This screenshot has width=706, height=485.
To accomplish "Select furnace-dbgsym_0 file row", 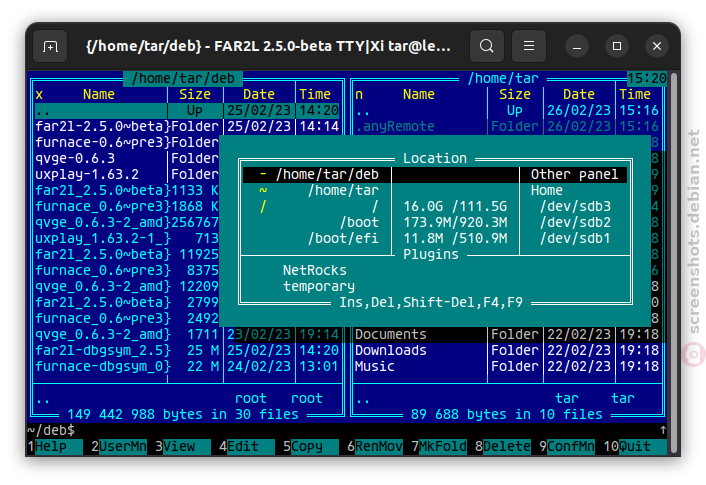I will pyautogui.click(x=187, y=367).
